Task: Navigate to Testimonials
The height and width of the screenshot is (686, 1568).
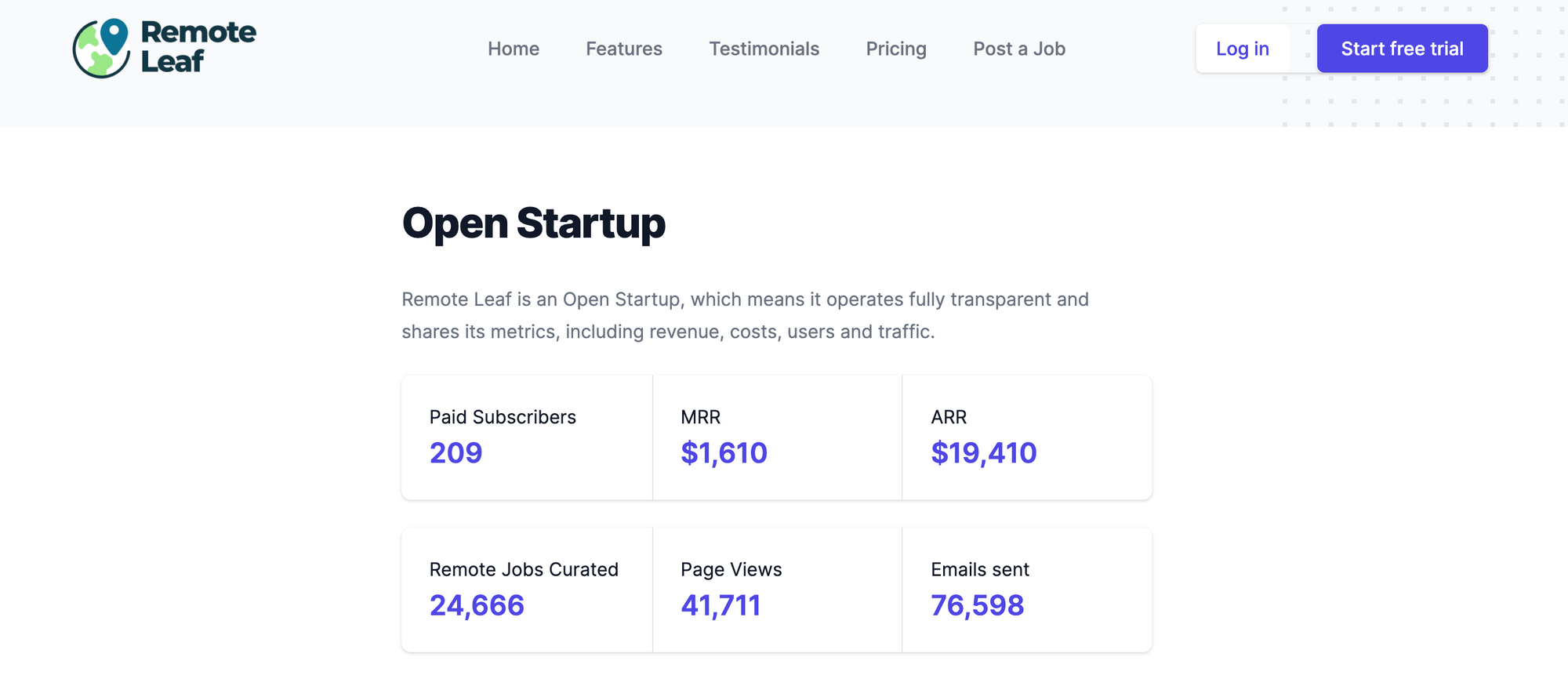Action: pyautogui.click(x=764, y=49)
